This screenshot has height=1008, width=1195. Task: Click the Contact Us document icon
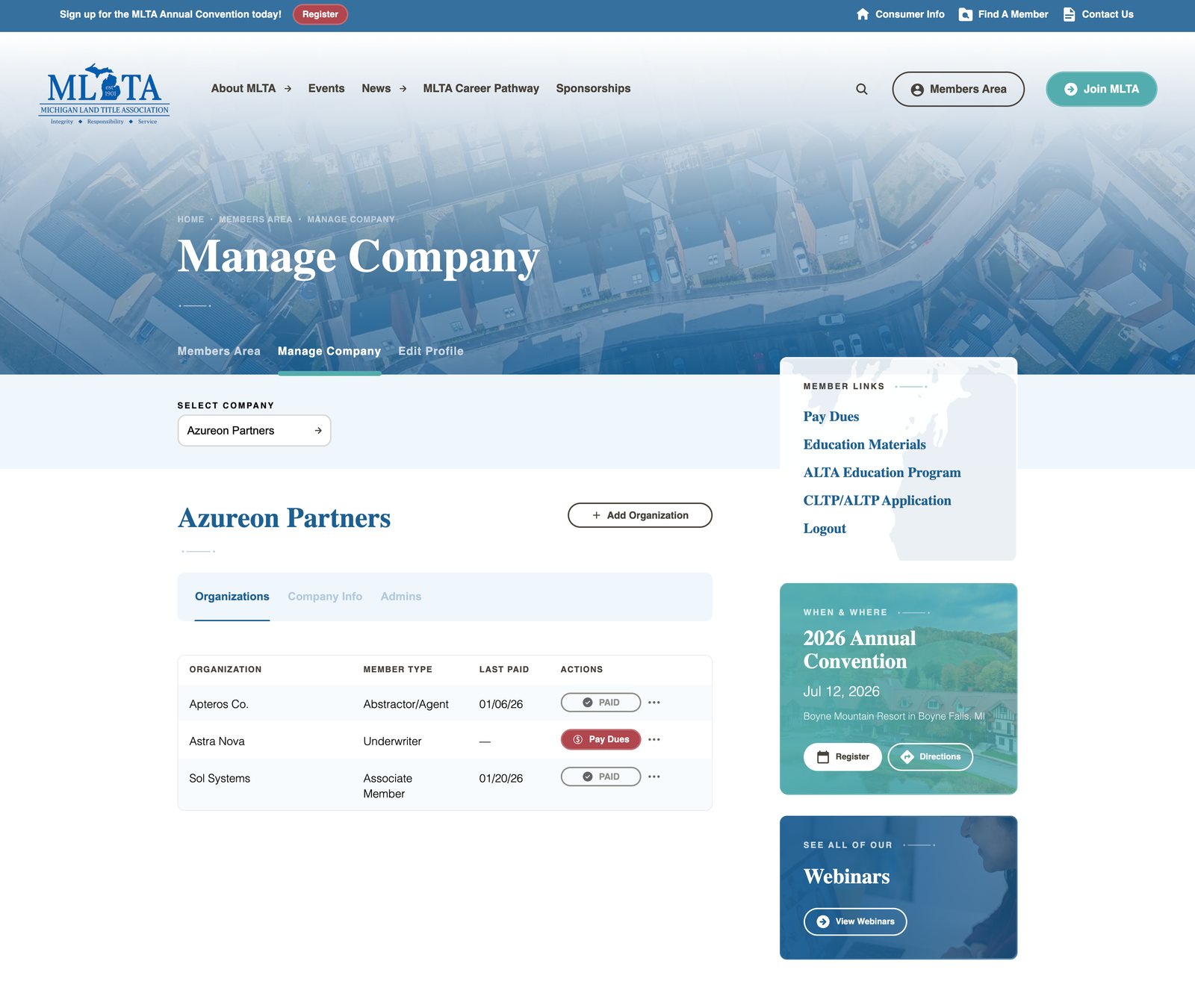click(x=1070, y=14)
